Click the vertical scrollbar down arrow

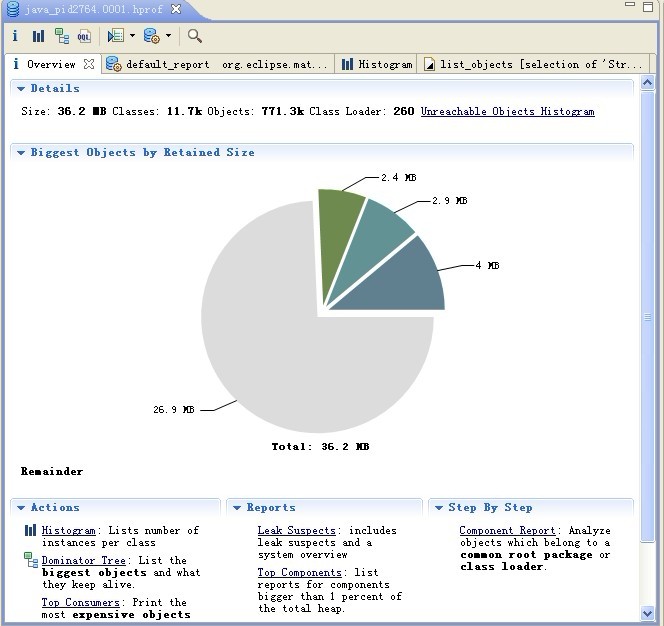pos(648,613)
